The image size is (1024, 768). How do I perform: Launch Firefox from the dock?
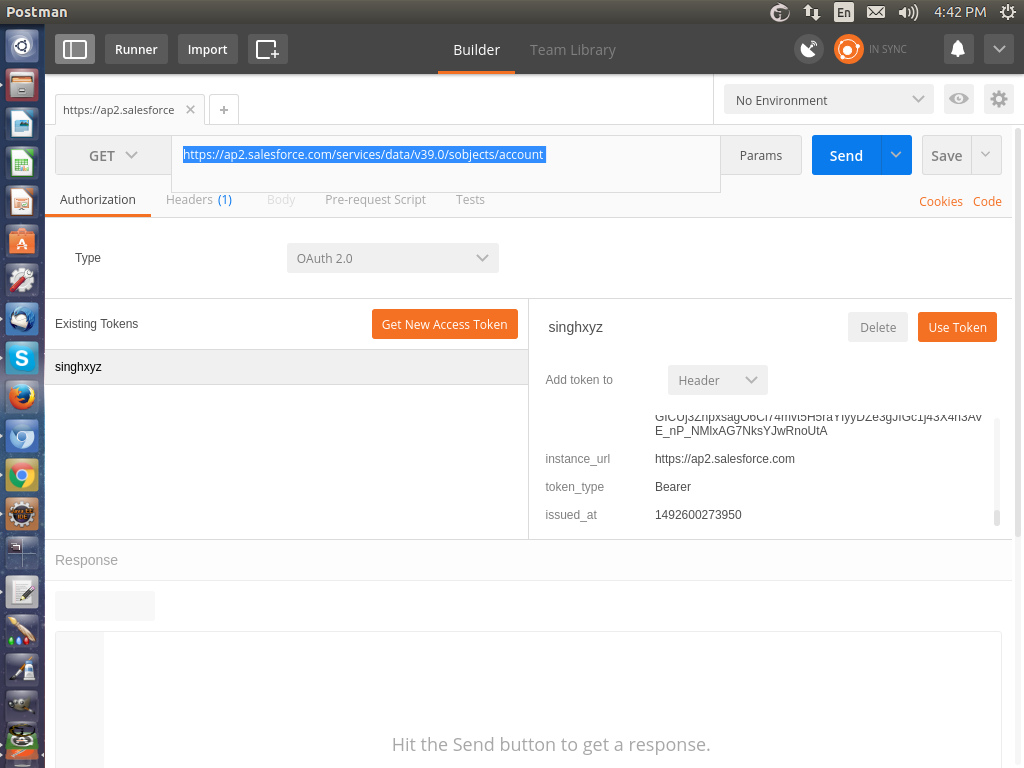(x=22, y=398)
